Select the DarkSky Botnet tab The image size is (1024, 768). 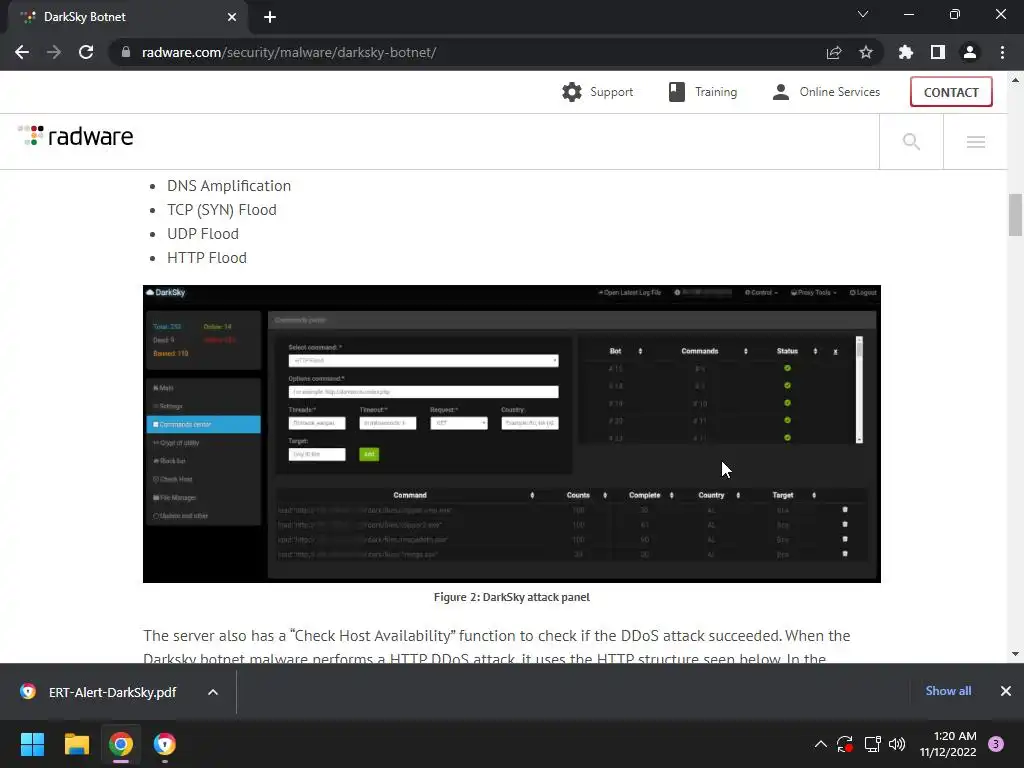pos(127,17)
